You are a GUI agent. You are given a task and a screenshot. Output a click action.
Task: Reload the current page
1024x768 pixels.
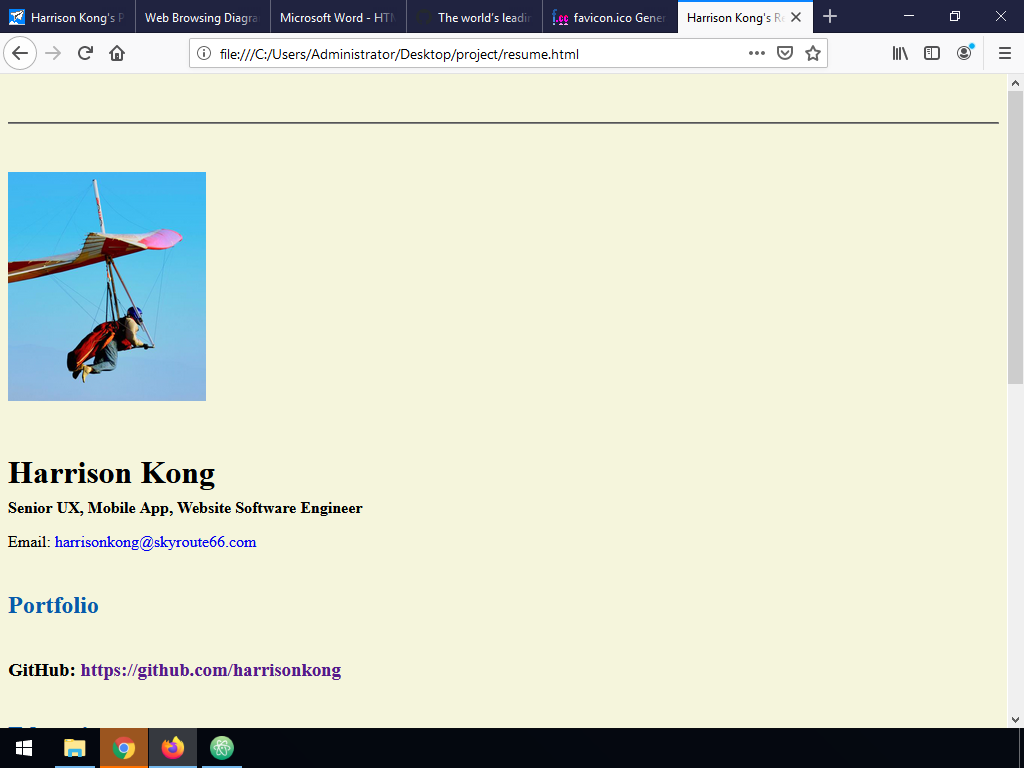coord(85,54)
